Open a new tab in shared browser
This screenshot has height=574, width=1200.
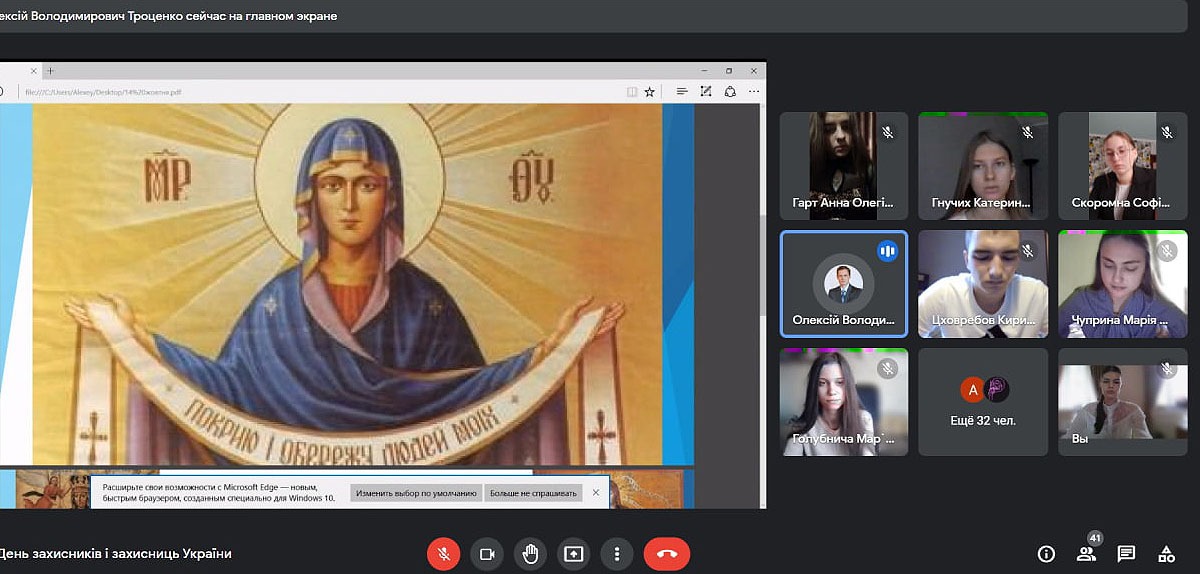(x=51, y=71)
